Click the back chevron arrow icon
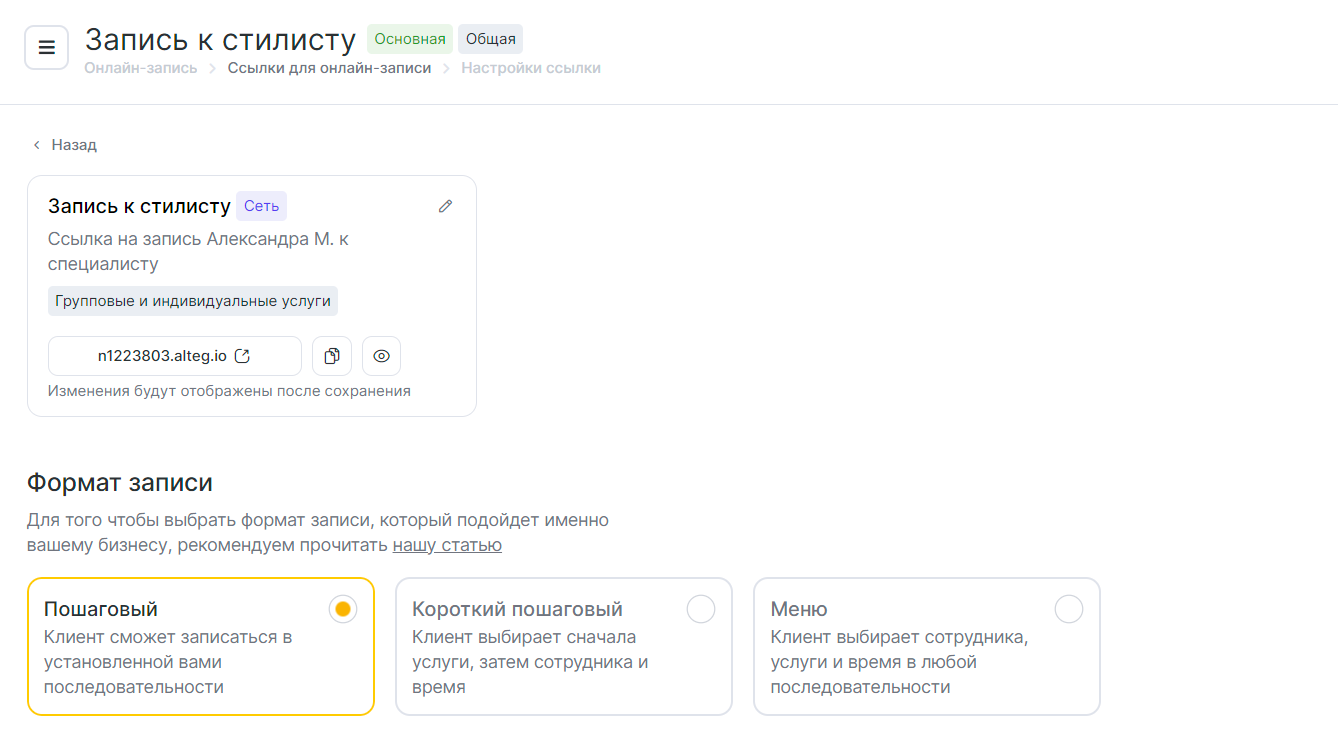The height and width of the screenshot is (739, 1338). click(x=37, y=145)
